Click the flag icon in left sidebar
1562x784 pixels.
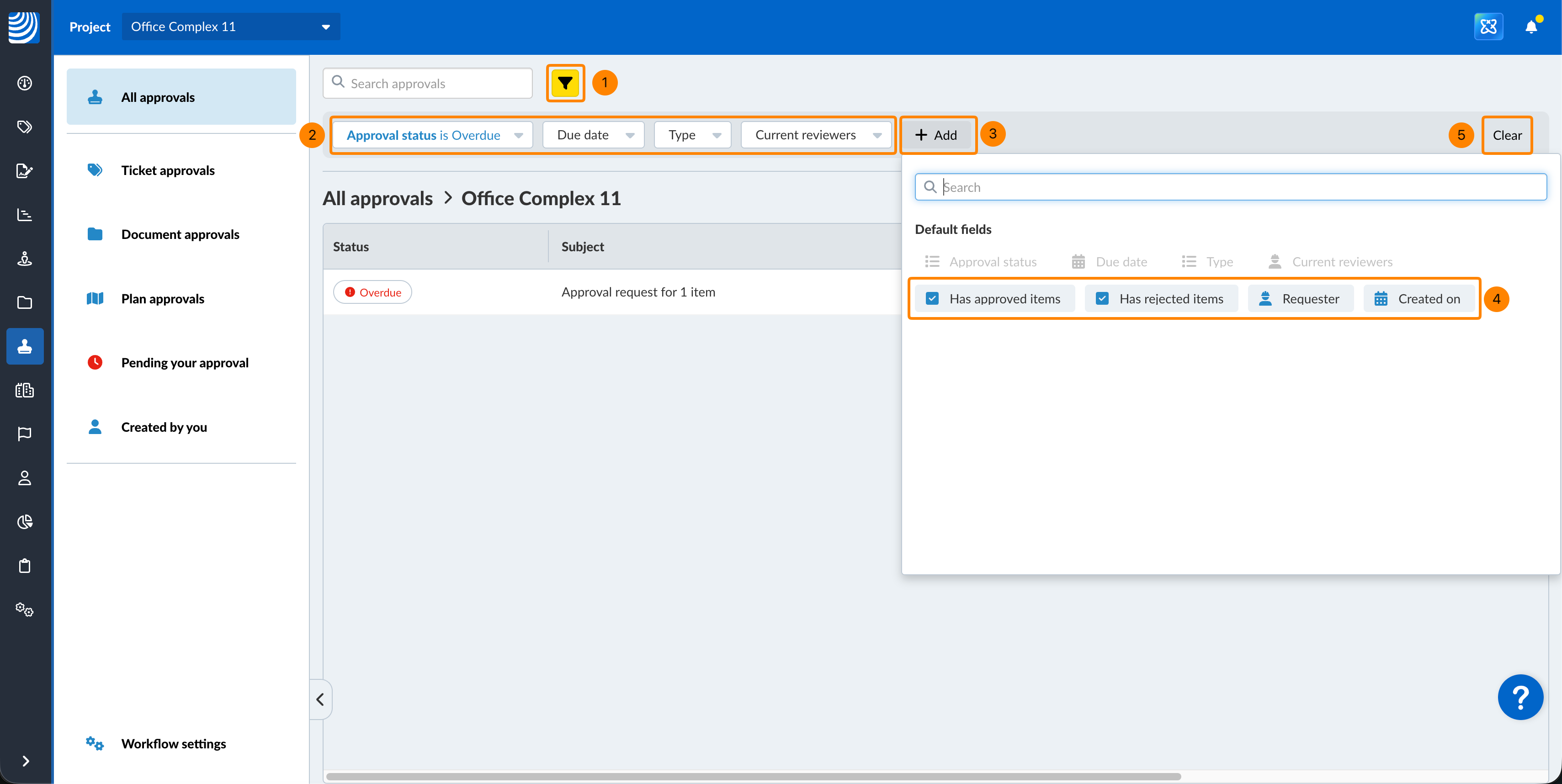24,434
